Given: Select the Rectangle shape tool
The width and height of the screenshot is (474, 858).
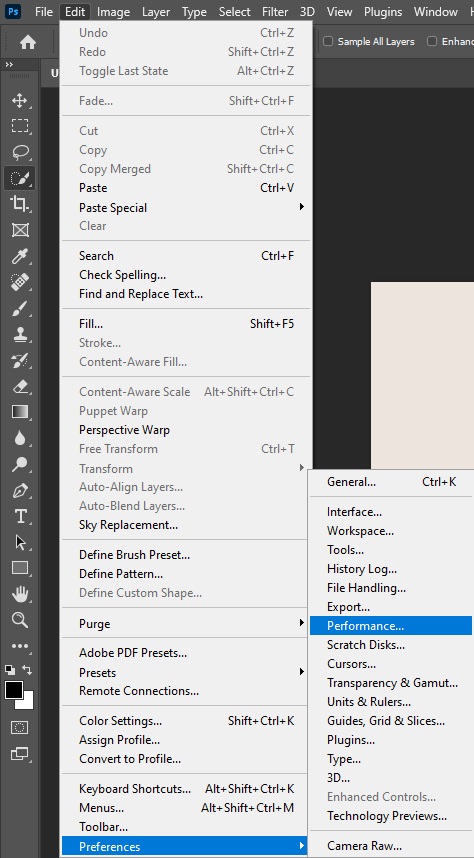Looking at the screenshot, I should coord(20,568).
